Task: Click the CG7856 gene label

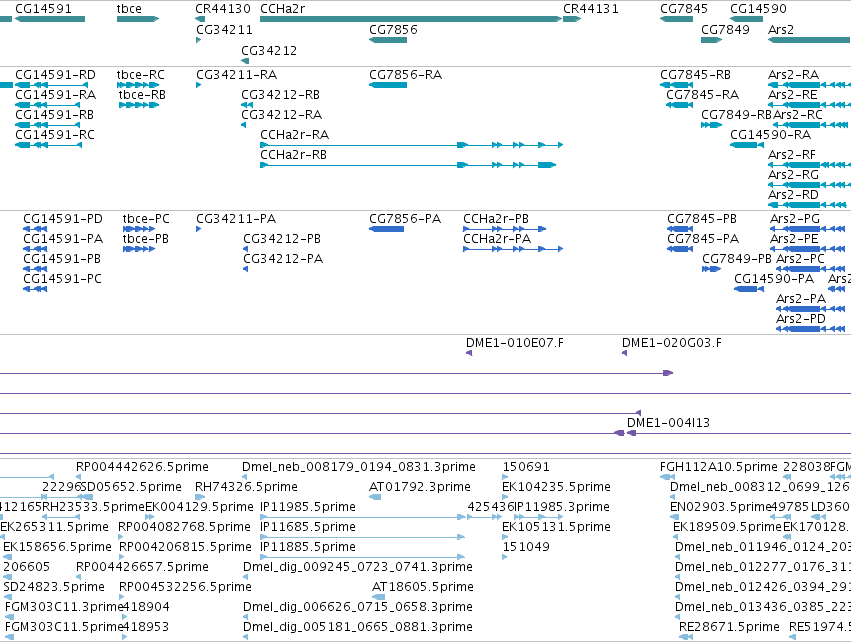Action: 393,30
